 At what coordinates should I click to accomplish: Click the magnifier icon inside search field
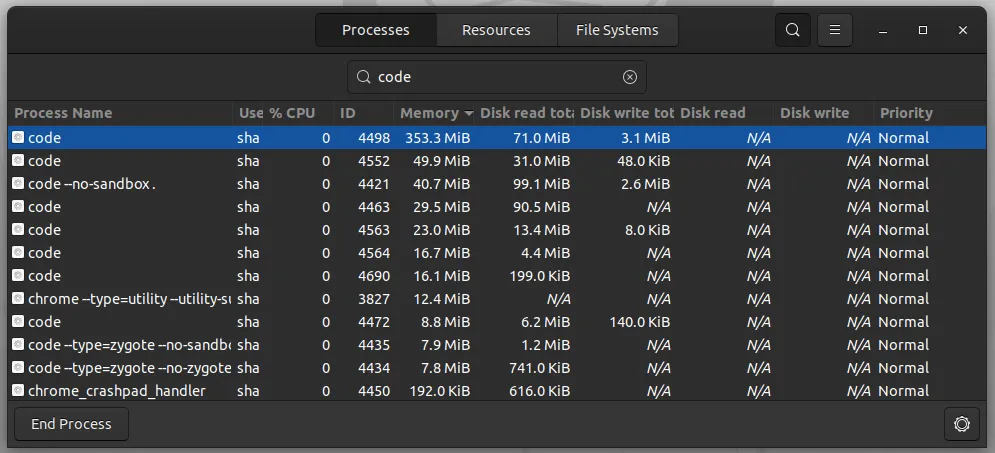coord(364,77)
